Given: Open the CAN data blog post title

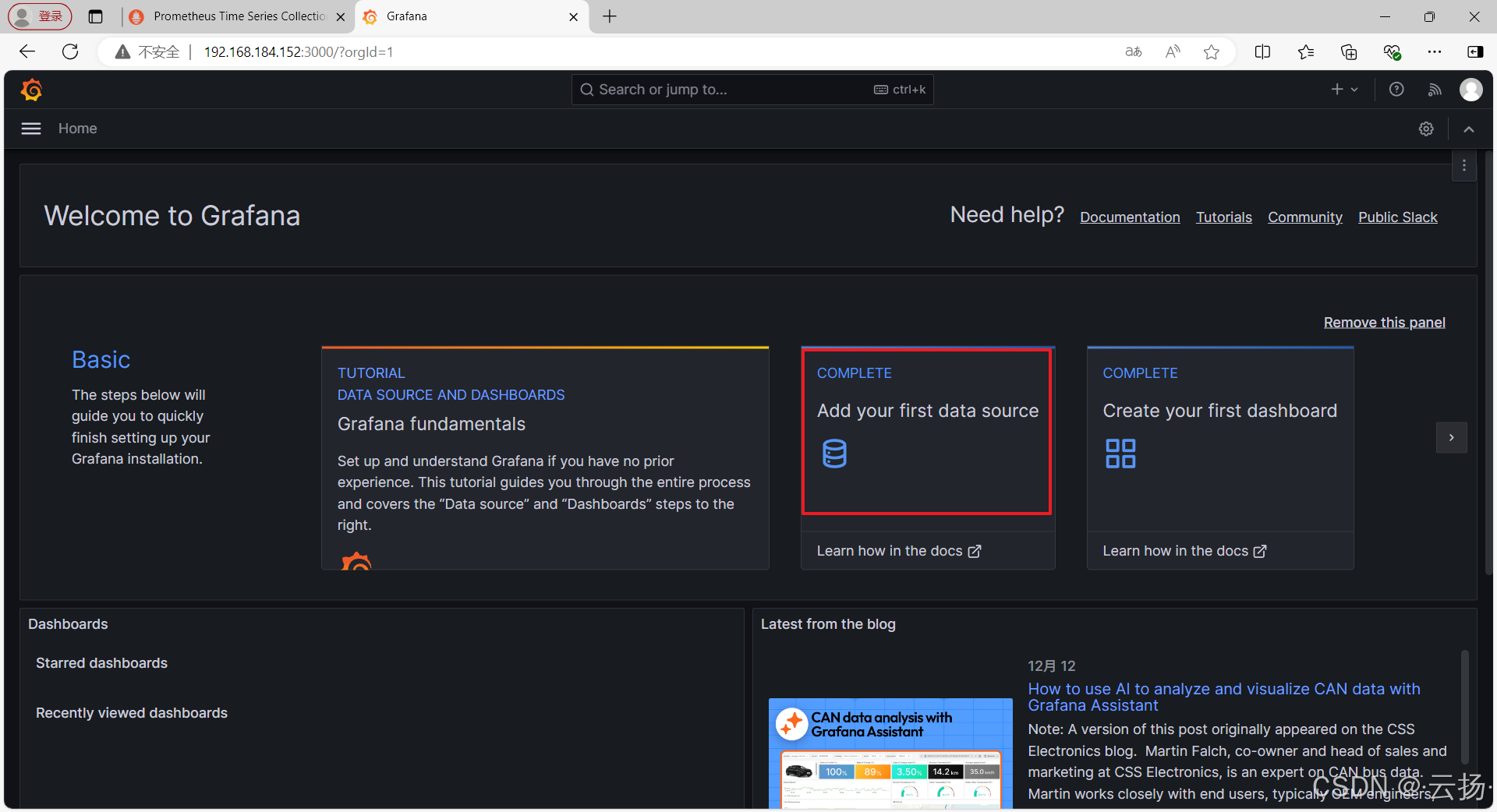Looking at the screenshot, I should (1224, 697).
